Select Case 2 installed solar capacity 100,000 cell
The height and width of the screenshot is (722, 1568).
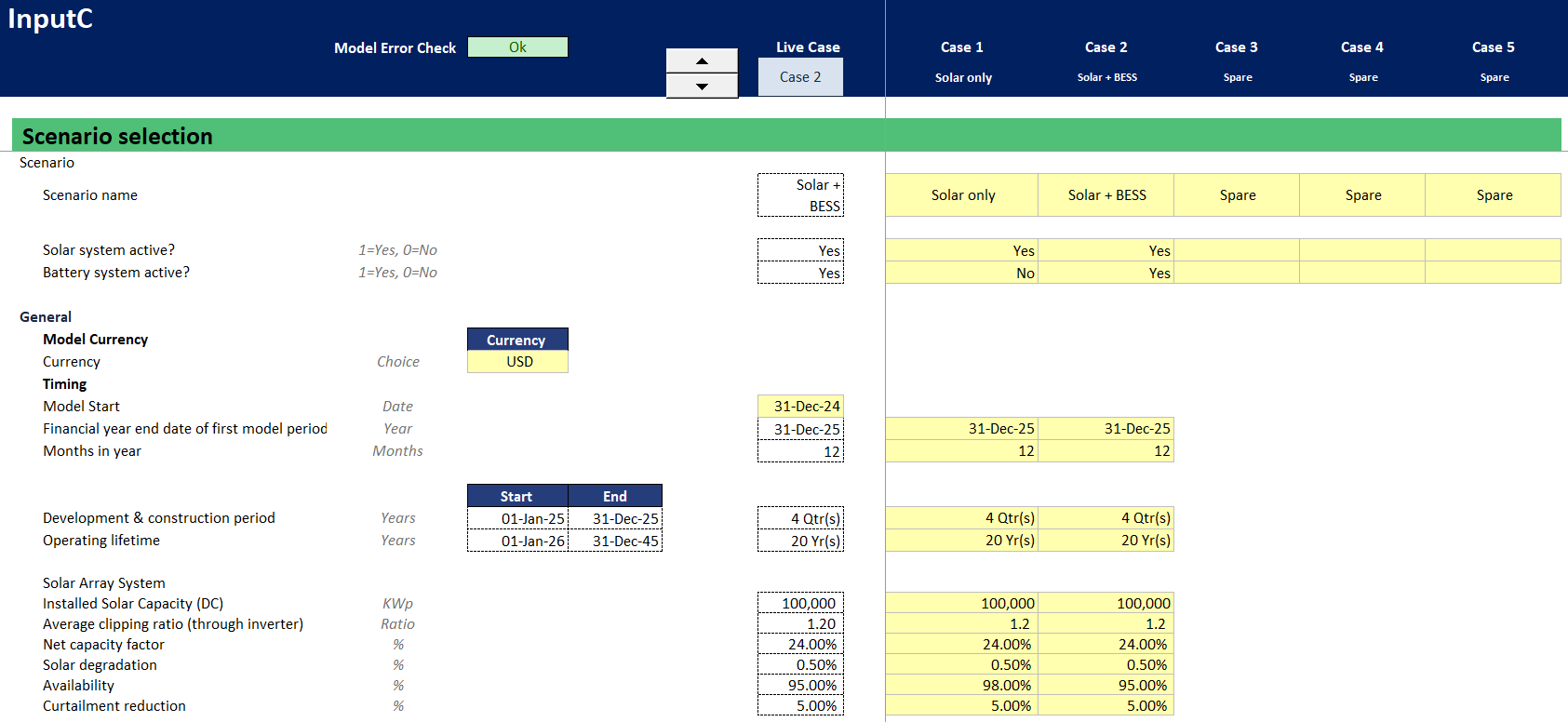pos(1106,604)
